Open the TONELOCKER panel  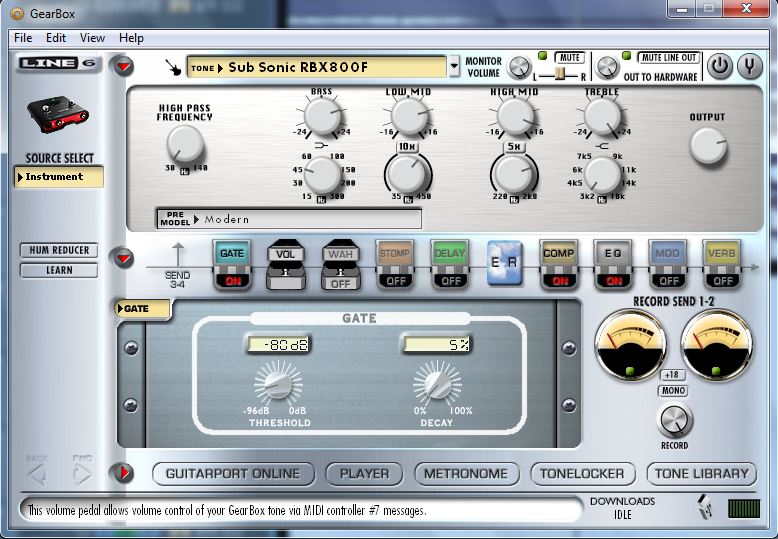[x=583, y=473]
